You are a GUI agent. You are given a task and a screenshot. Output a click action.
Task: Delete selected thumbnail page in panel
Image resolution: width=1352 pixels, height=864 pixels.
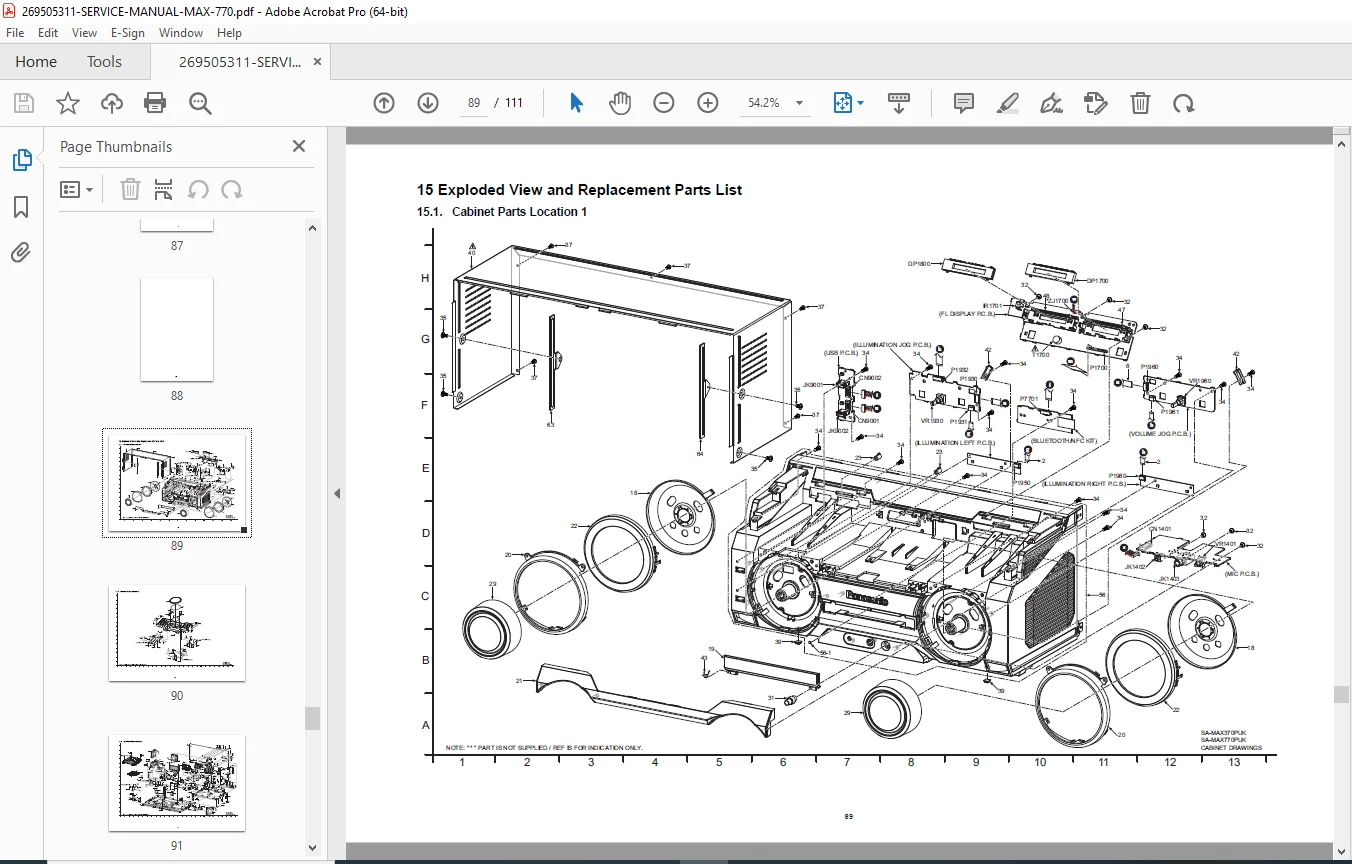[130, 189]
